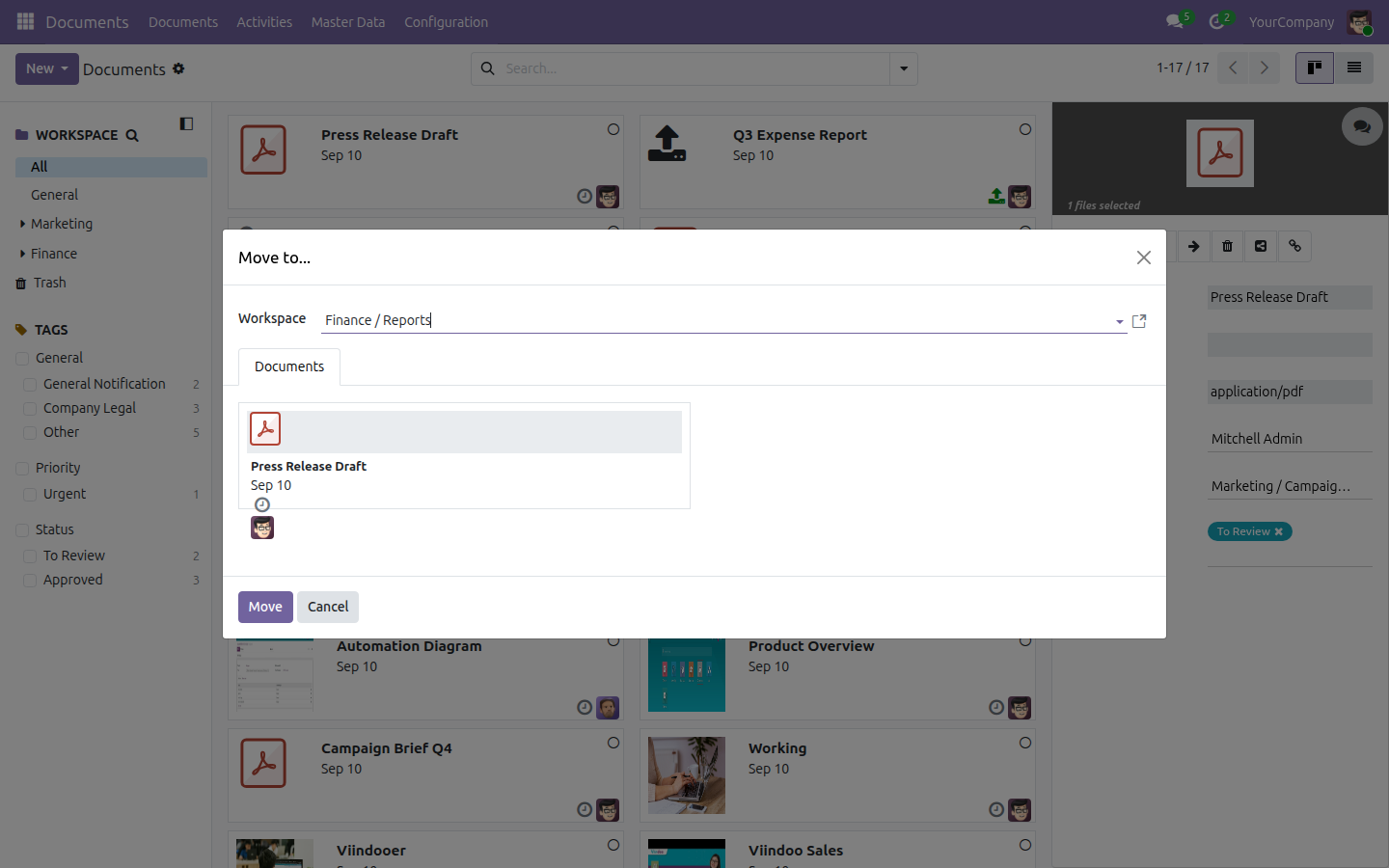Open the search options dropdown toggle

904,68
